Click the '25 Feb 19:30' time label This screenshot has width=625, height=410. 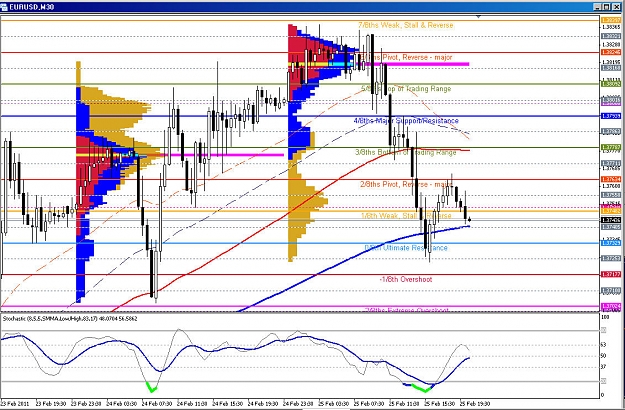[475, 404]
